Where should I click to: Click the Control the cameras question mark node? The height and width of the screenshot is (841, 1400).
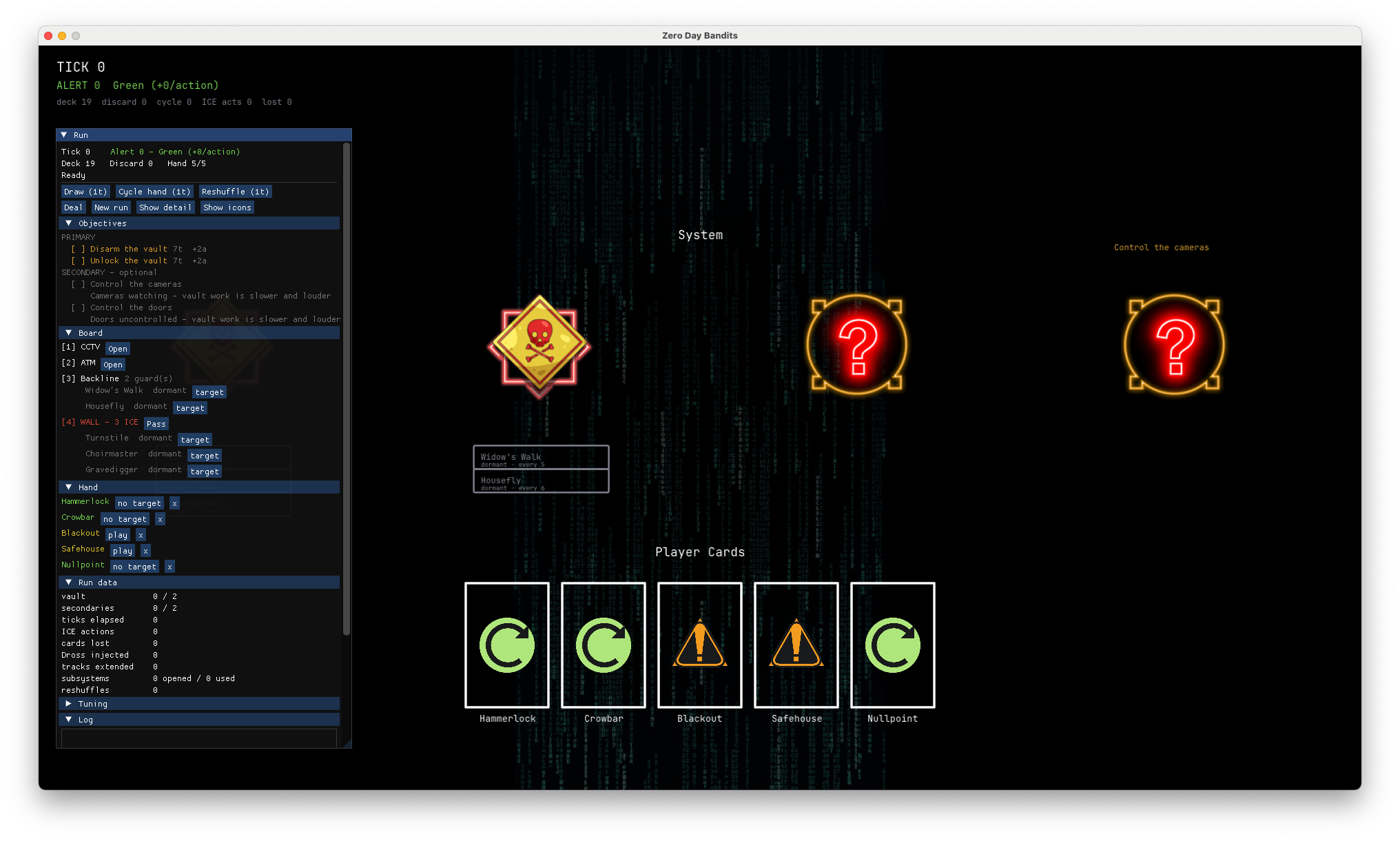[1175, 345]
